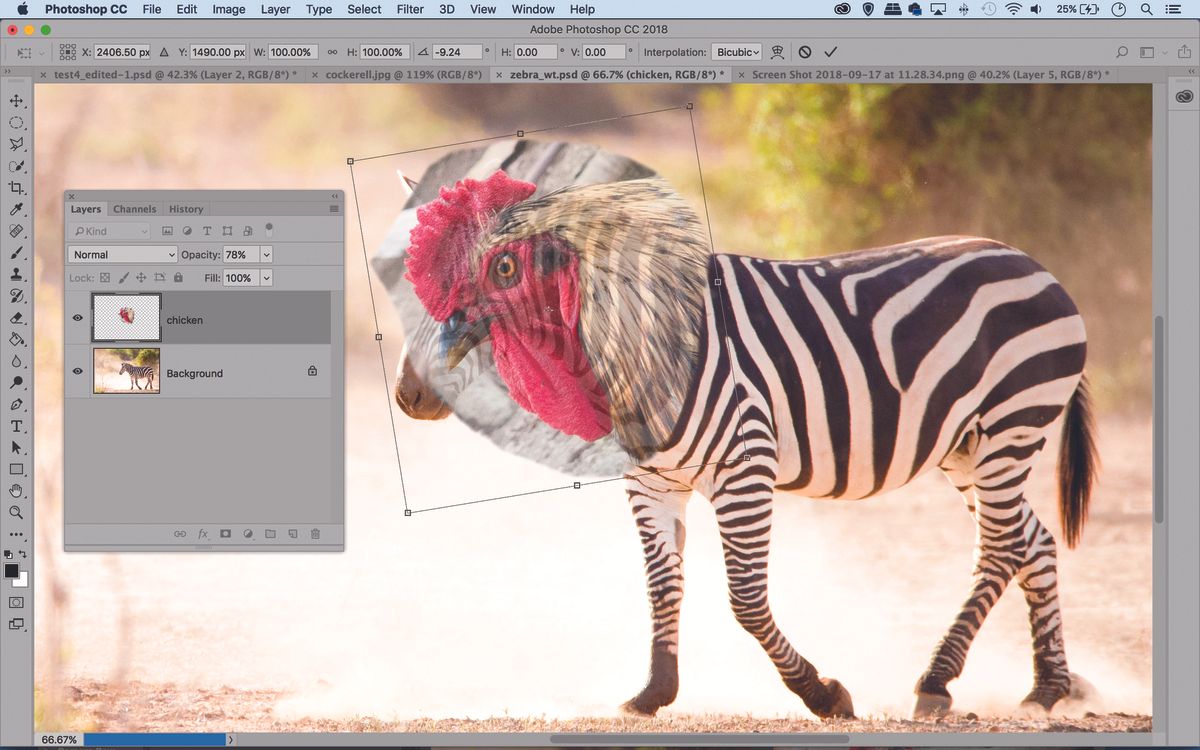Screen dimensions: 1200x750
Task: Delete the selected layer via trash icon
Action: tap(314, 534)
